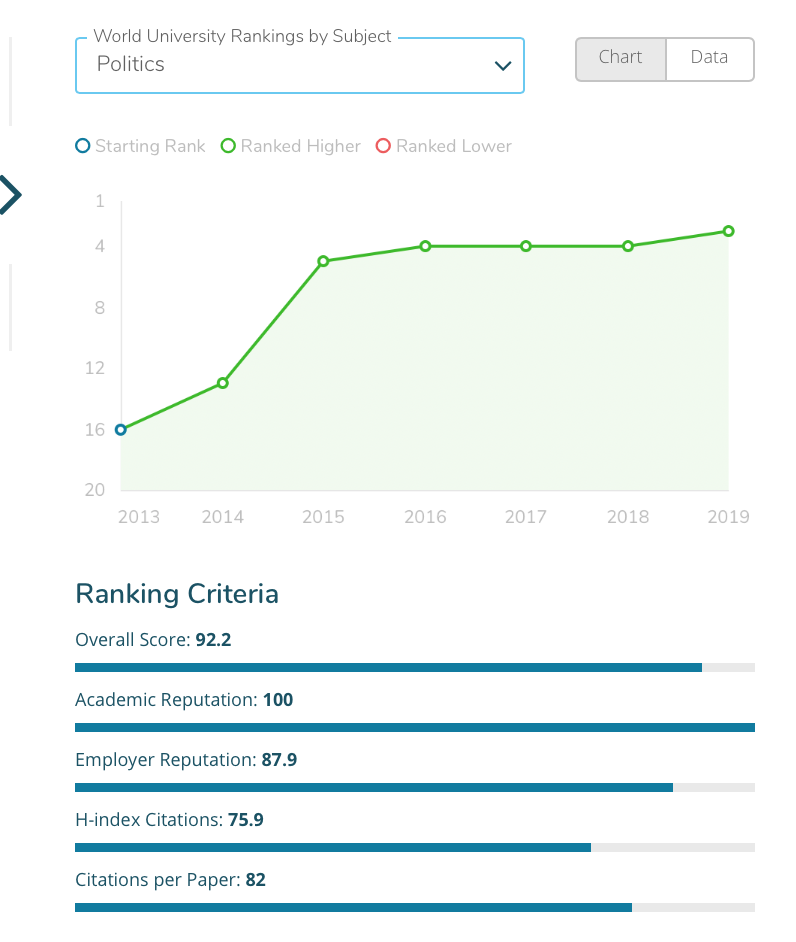
Task: Click the Employer Reputation bar
Action: click(414, 787)
